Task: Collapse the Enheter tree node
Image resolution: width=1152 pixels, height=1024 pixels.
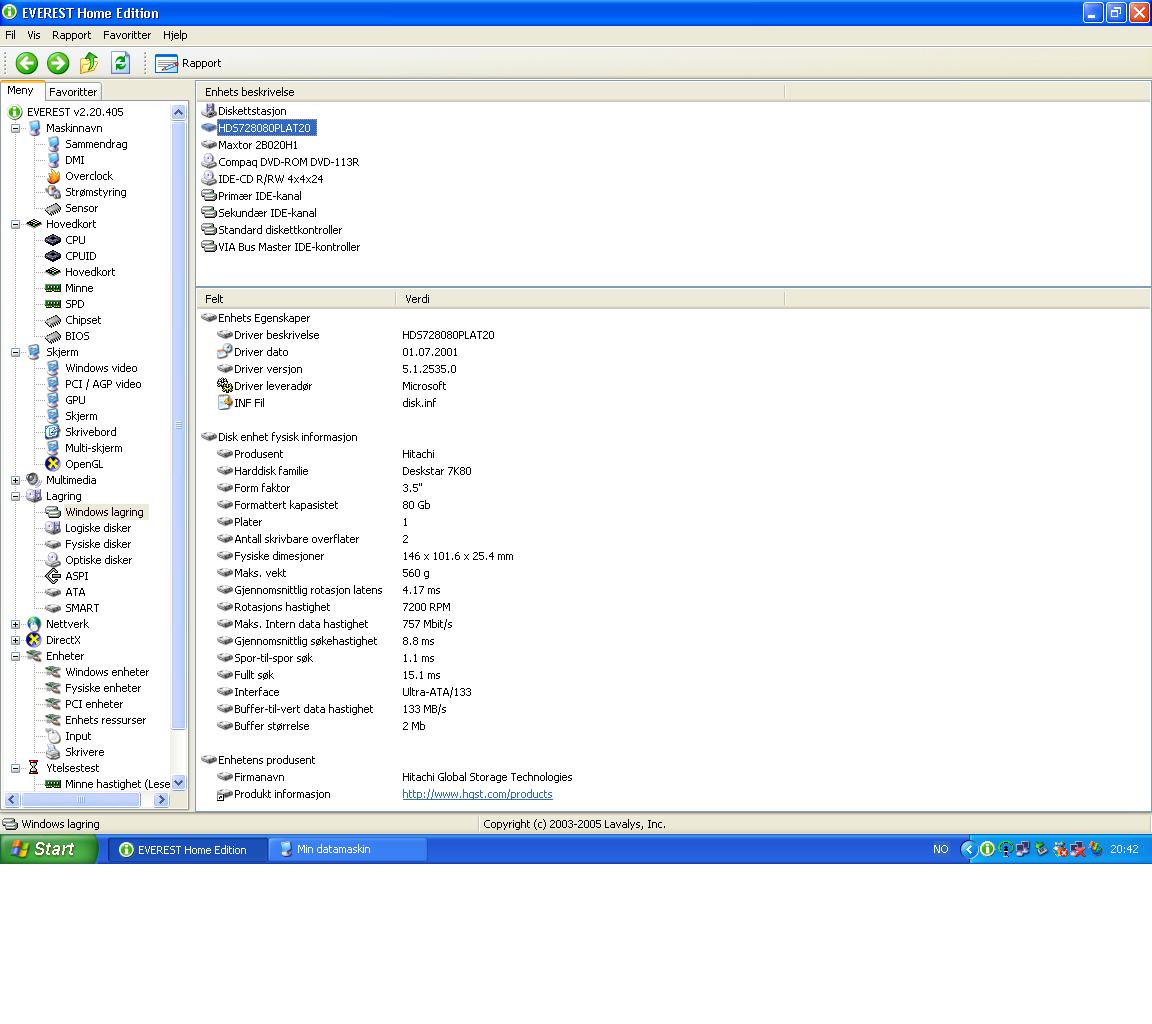Action: click(15, 656)
